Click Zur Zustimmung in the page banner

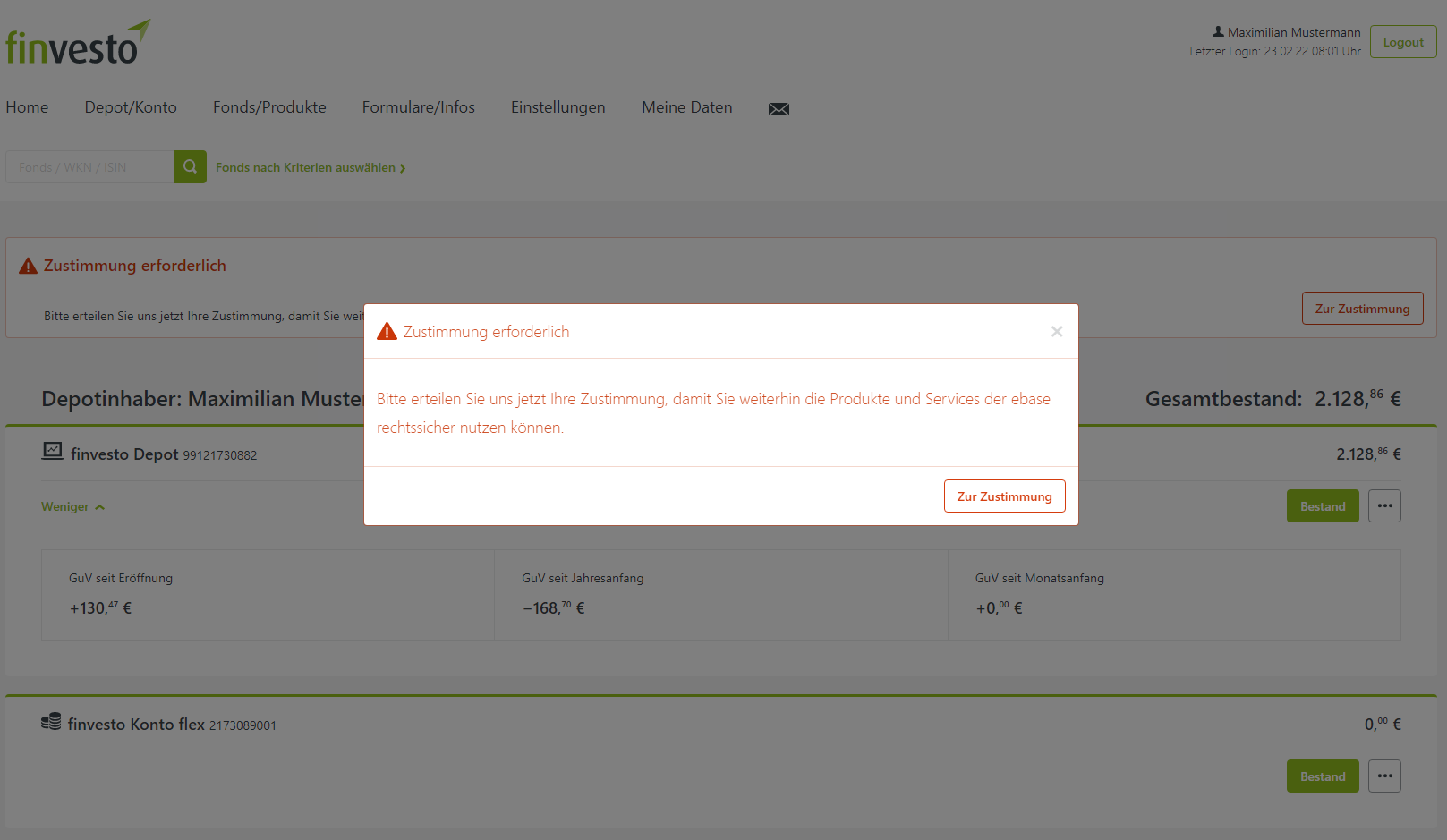coord(1363,309)
